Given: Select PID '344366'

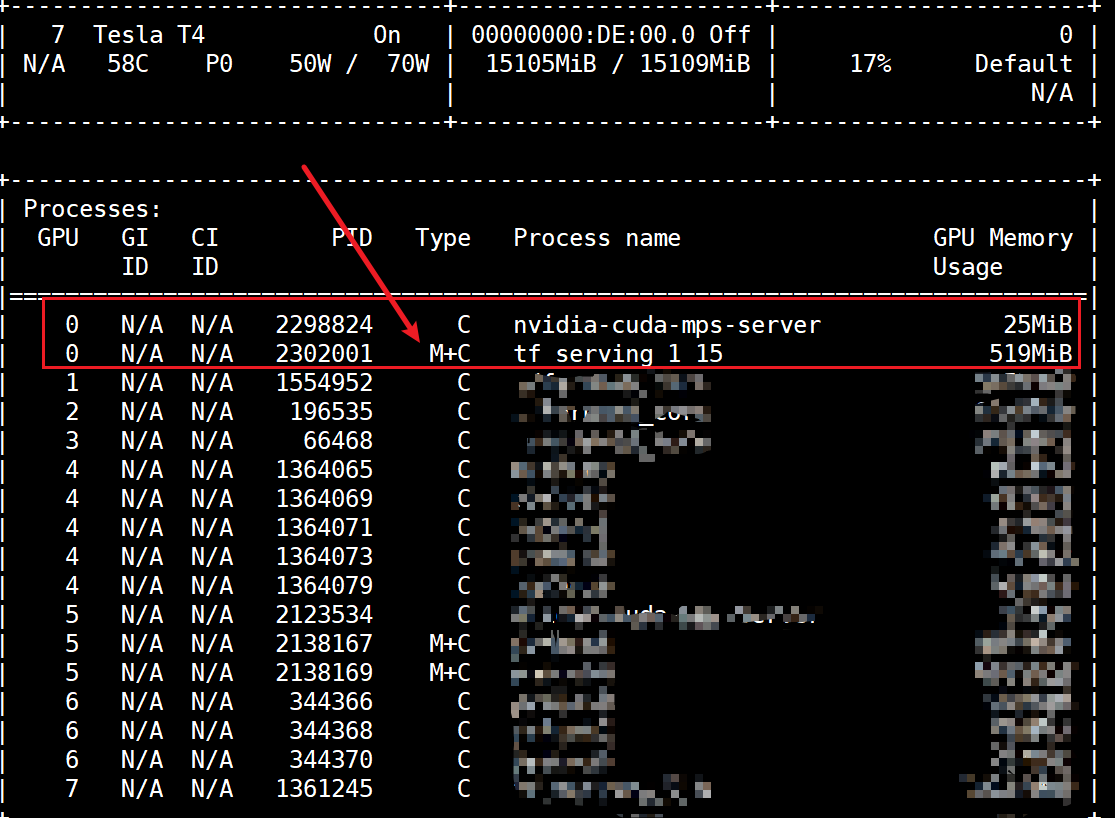Looking at the screenshot, I should (331, 702).
